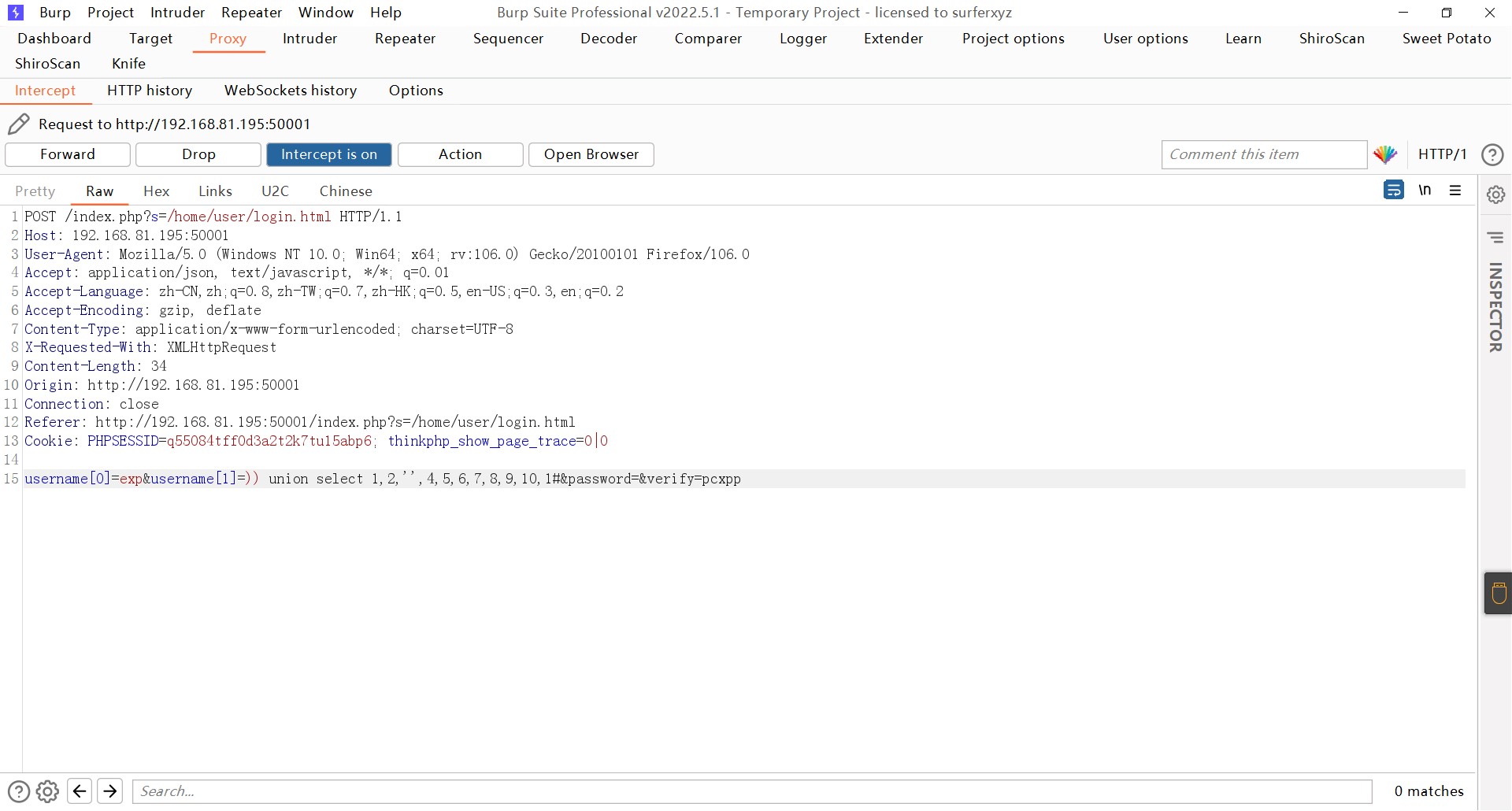The width and height of the screenshot is (1512, 811).
Task: Click the PHPSESSID cookie value
Action: [x=269, y=441]
